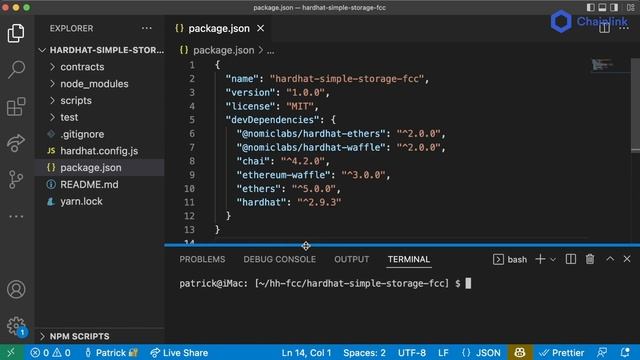Expand the test folder
This screenshot has width=640, height=360.
click(x=100, y=117)
